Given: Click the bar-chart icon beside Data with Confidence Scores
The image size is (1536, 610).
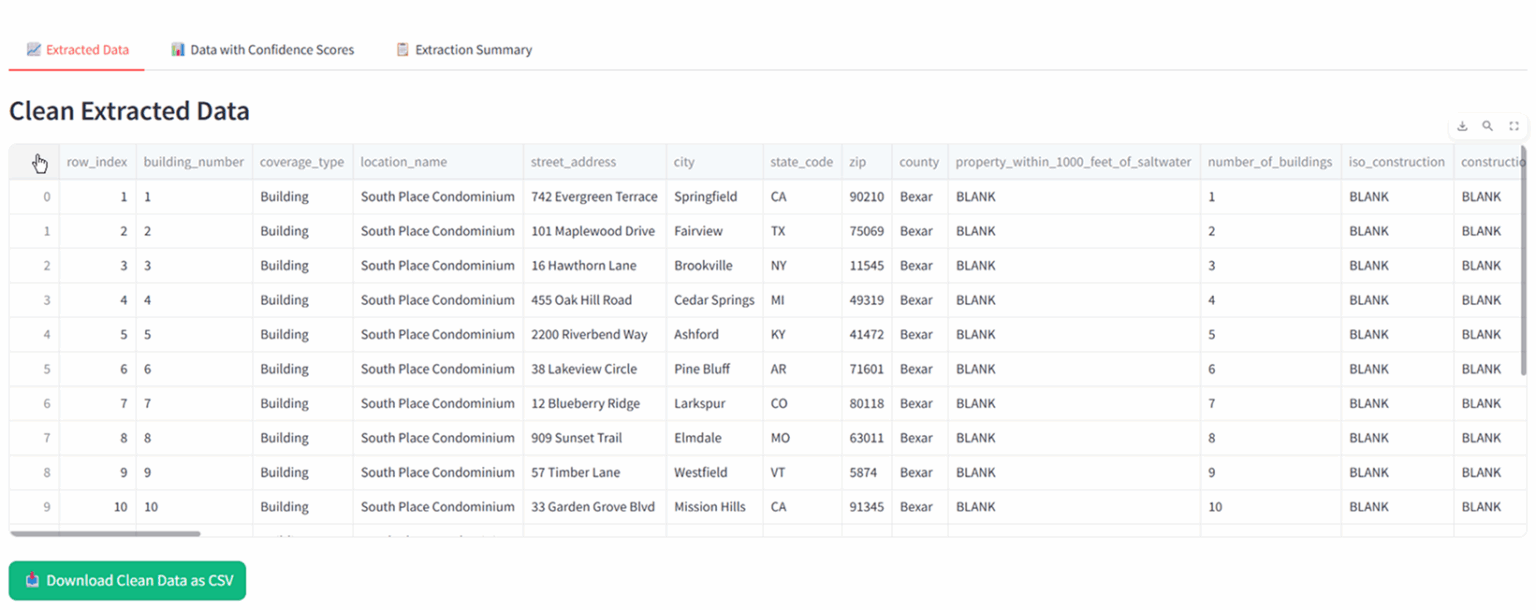Looking at the screenshot, I should [x=177, y=49].
